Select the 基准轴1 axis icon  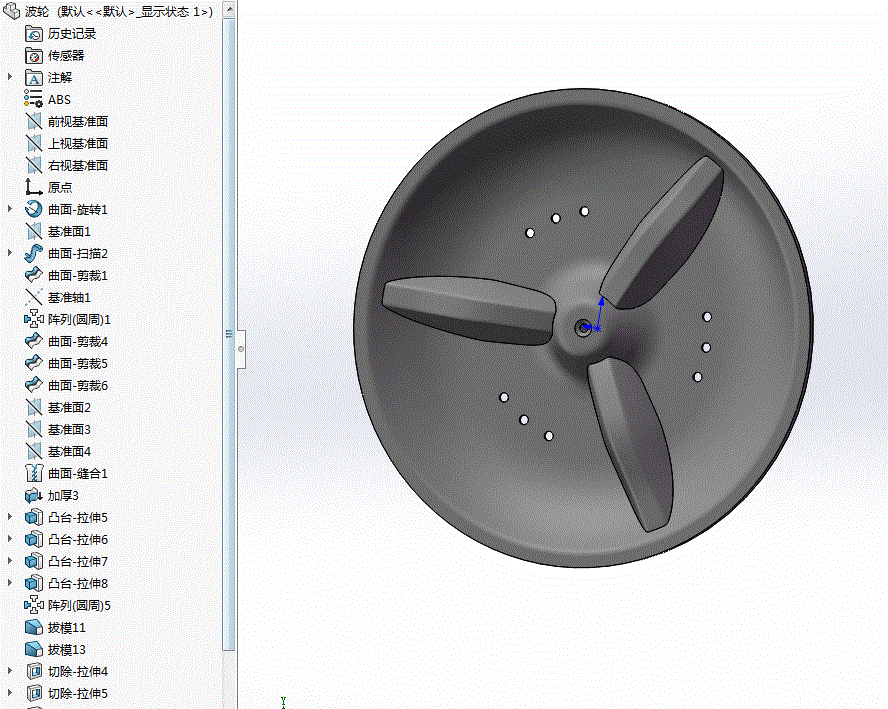[34, 297]
